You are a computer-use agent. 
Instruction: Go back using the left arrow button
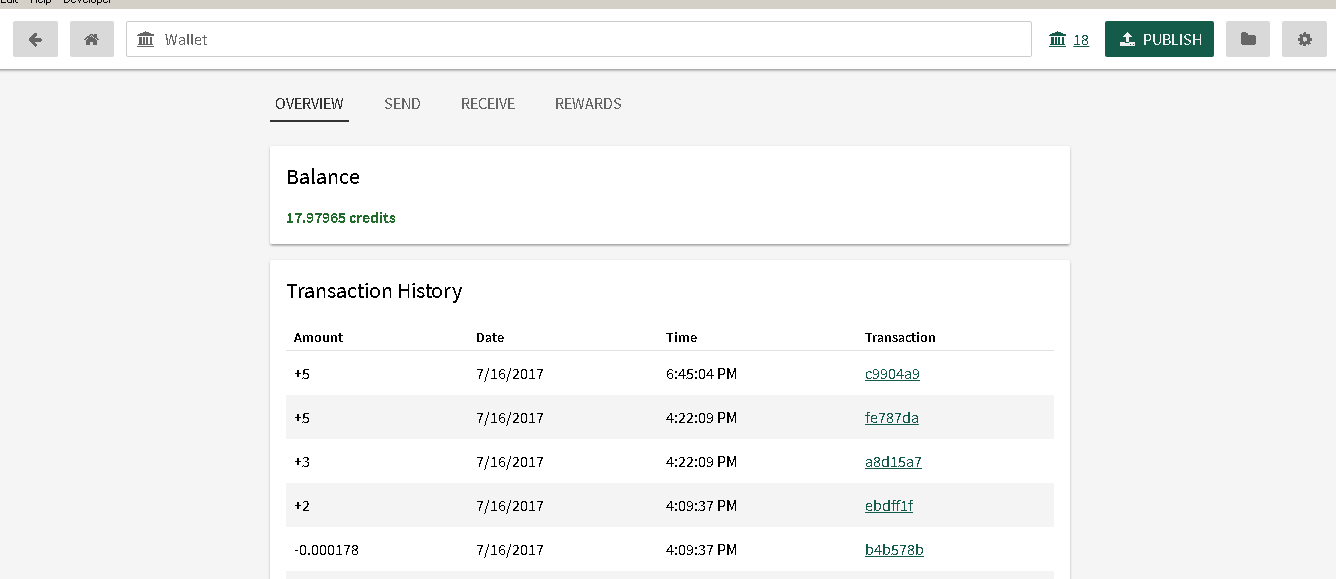pos(35,39)
